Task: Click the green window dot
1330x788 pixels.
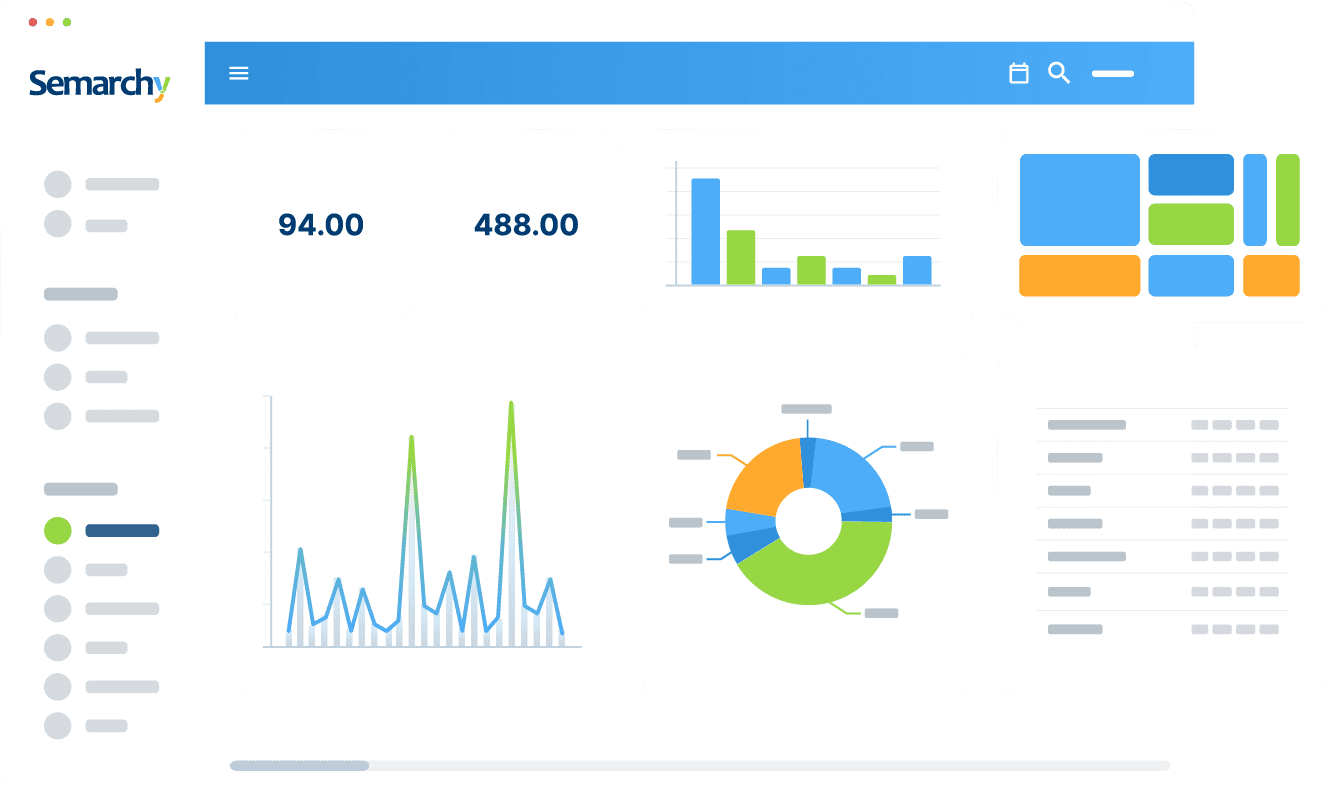Action: (67, 22)
